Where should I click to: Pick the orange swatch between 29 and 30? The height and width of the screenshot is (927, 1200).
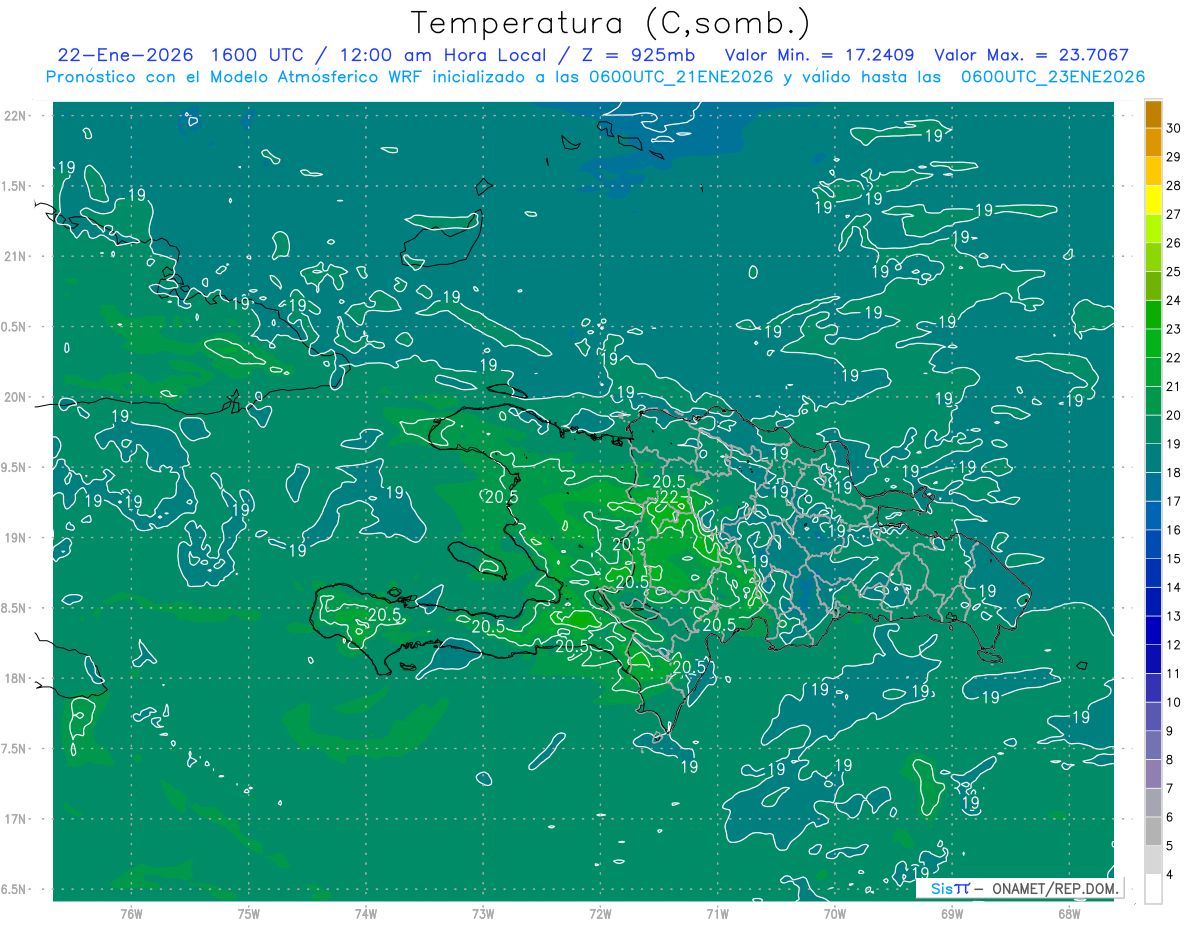point(1153,142)
